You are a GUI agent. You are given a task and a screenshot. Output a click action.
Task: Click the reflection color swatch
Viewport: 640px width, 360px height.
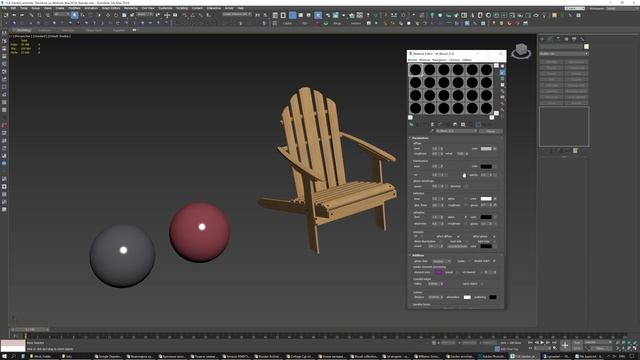click(486, 199)
